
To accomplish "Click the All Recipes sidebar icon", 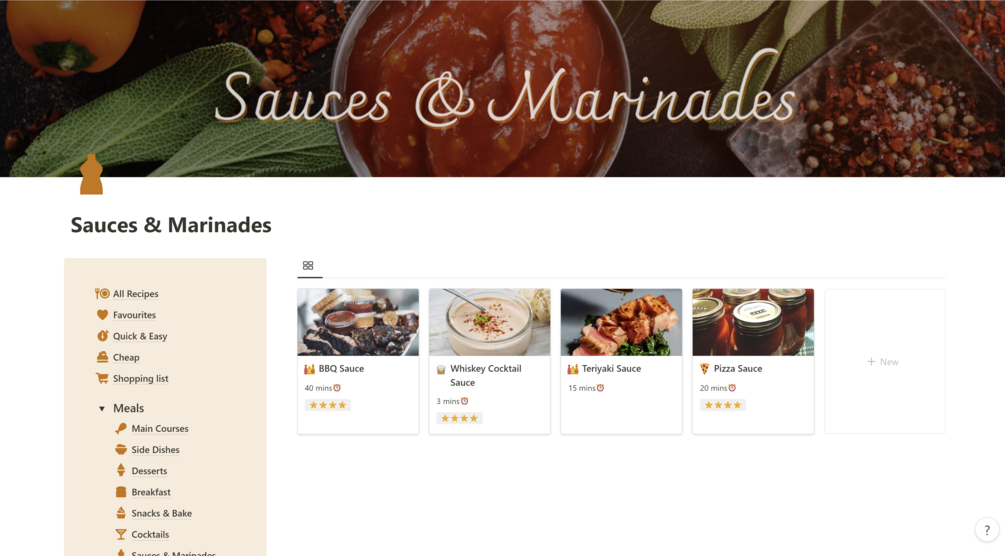I will pos(102,294).
